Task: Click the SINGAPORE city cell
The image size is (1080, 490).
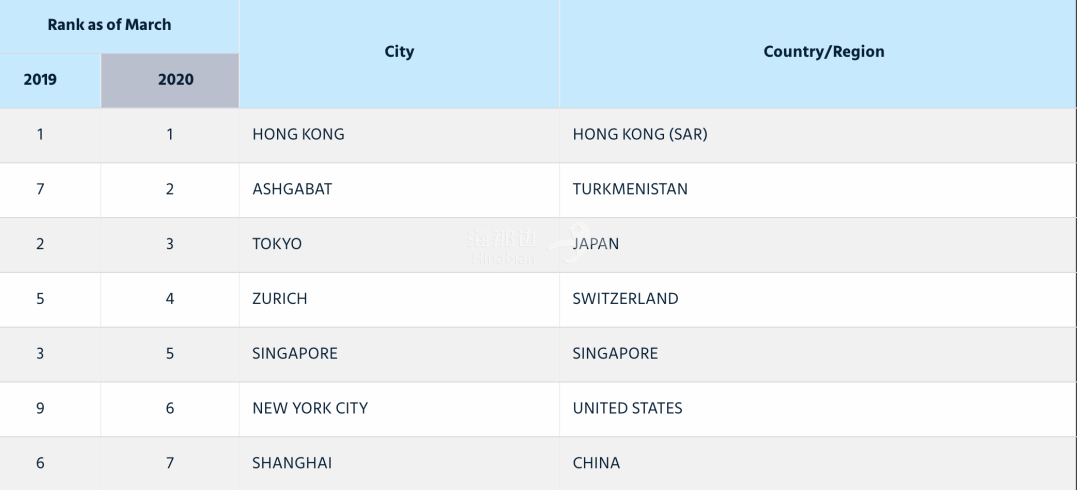Action: pyautogui.click(x=399, y=354)
